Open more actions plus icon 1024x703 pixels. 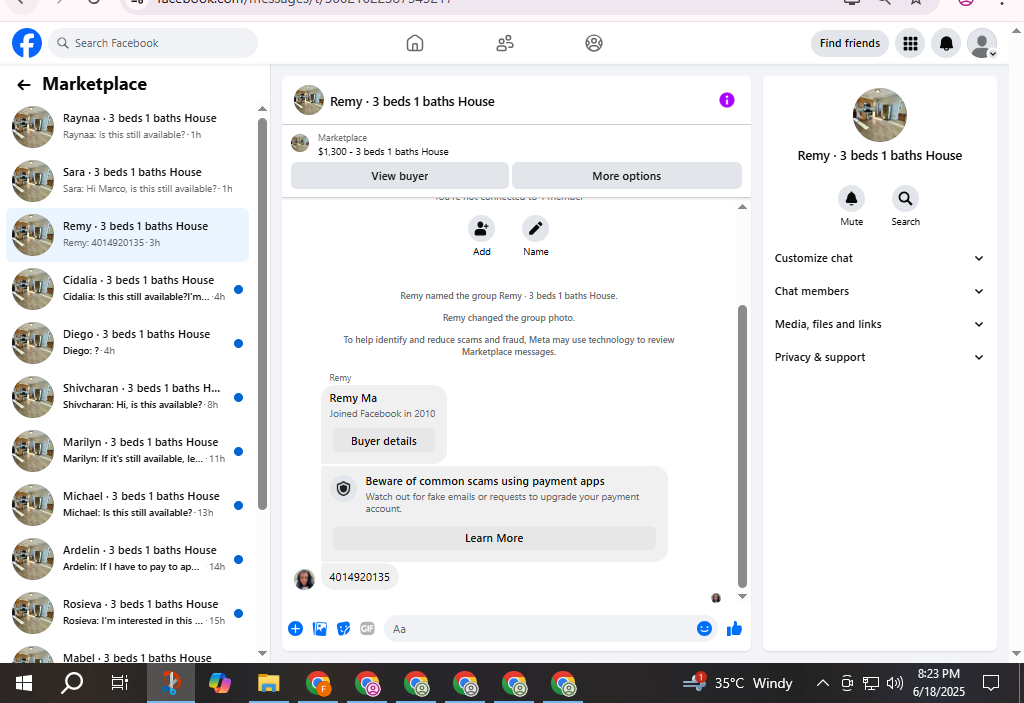[295, 629]
